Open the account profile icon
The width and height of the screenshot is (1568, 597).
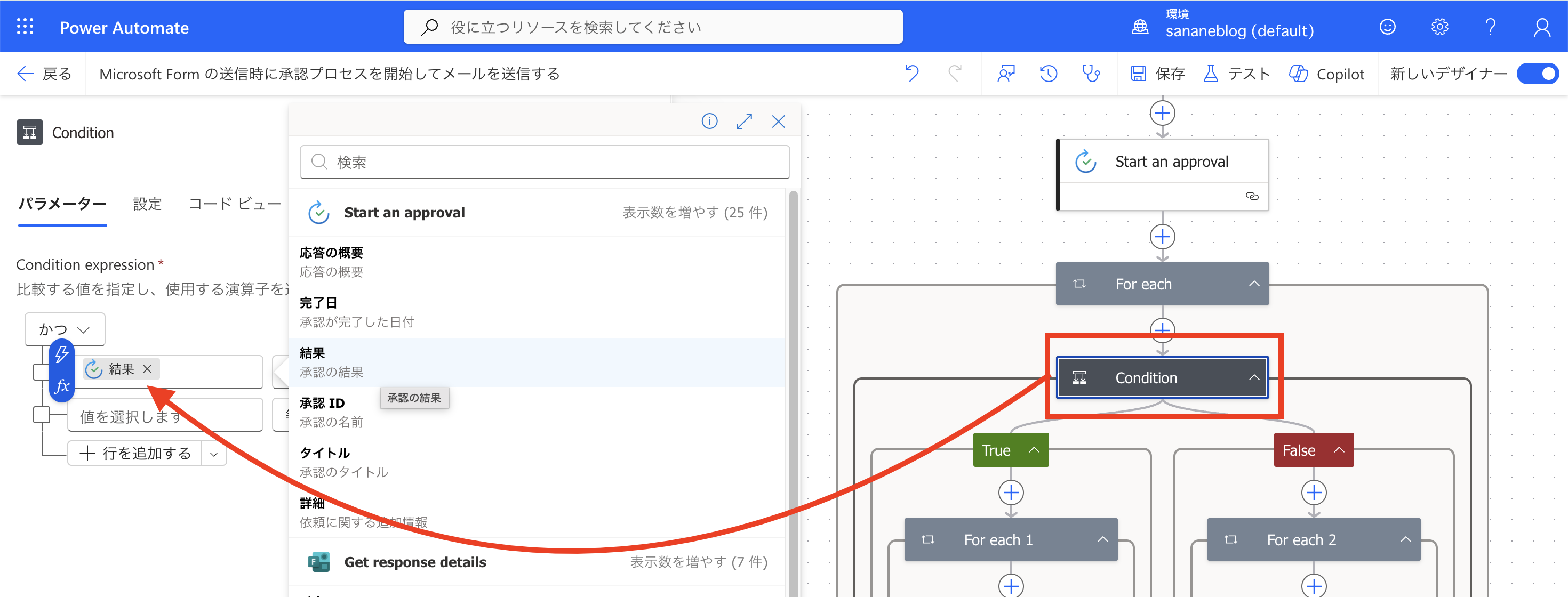click(x=1542, y=27)
